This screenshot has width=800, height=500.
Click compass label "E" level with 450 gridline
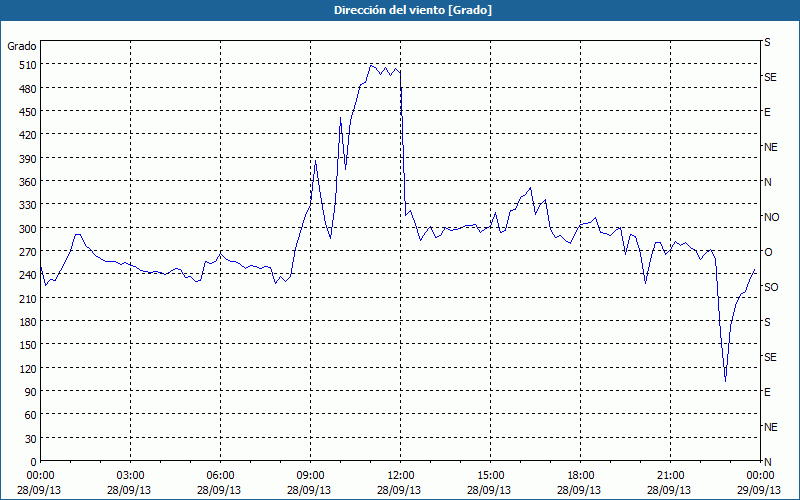[x=767, y=112]
